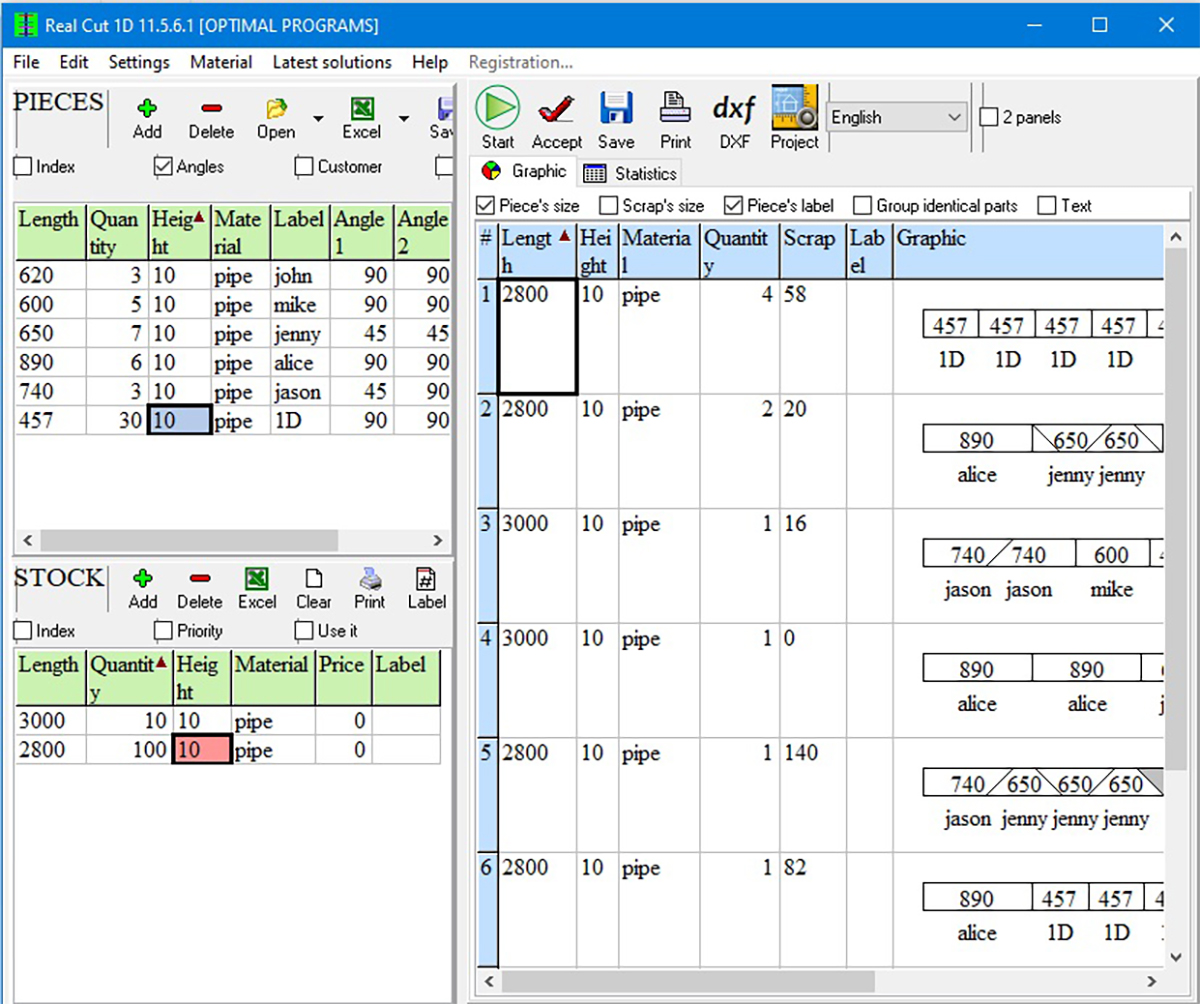The height and width of the screenshot is (1004, 1200).
Task: Expand the arrow beside pieces Excel button
Action: [x=404, y=119]
